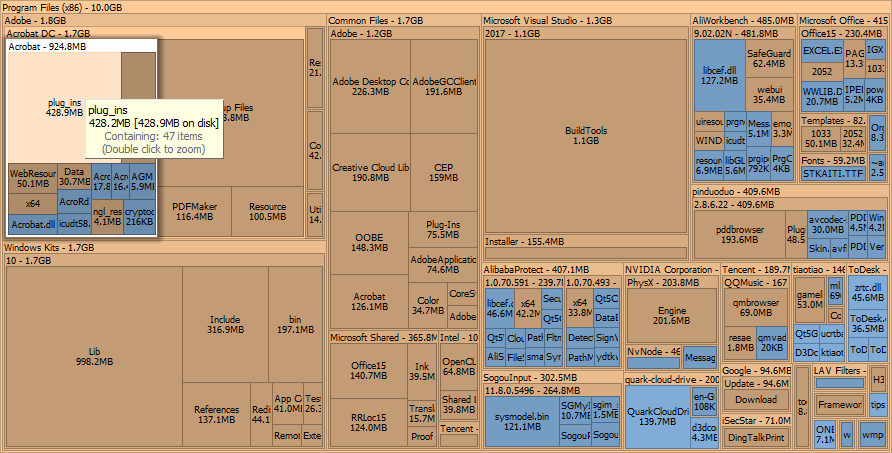Select the libcef.dll 127.2MB block
The height and width of the screenshot is (453, 892).
(720, 76)
